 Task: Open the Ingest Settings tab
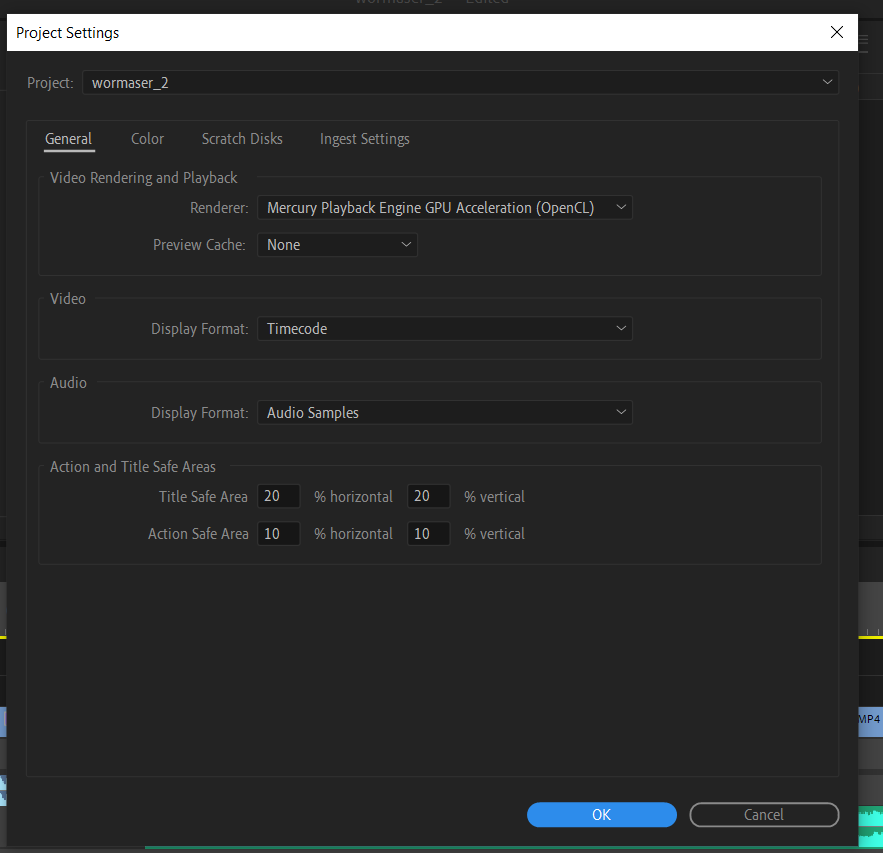click(x=364, y=139)
